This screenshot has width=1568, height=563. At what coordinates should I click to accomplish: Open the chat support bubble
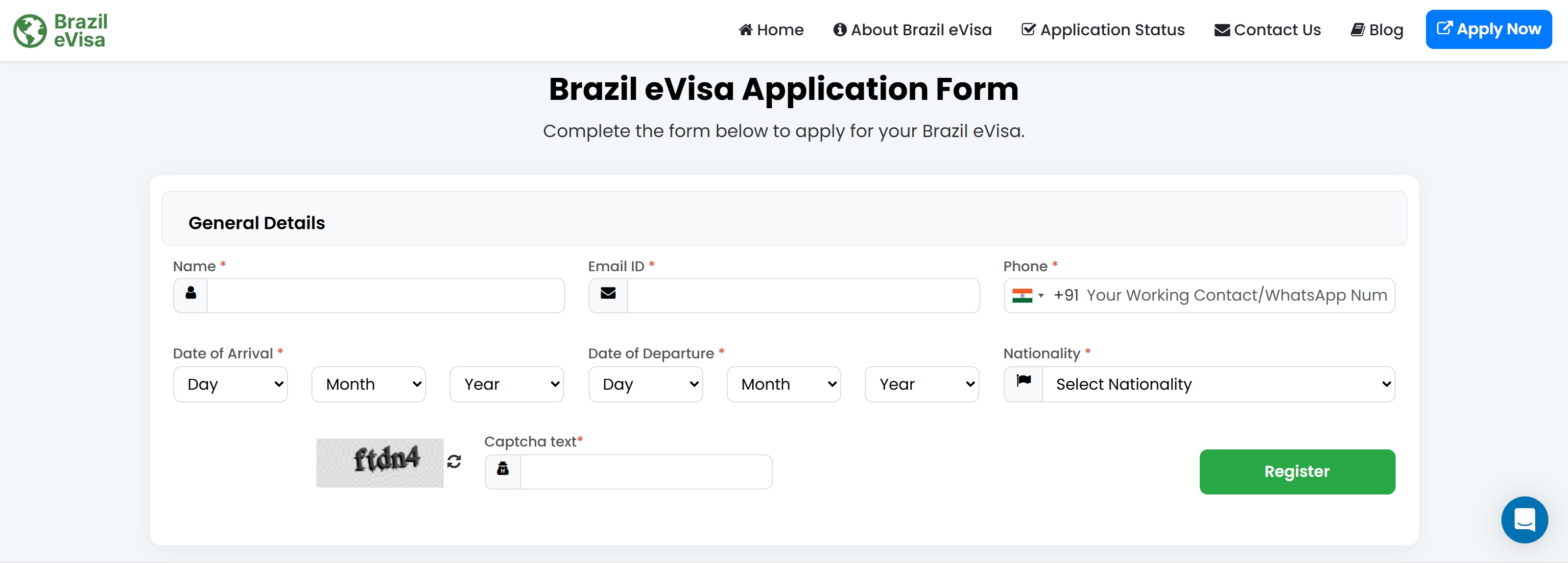click(x=1524, y=520)
